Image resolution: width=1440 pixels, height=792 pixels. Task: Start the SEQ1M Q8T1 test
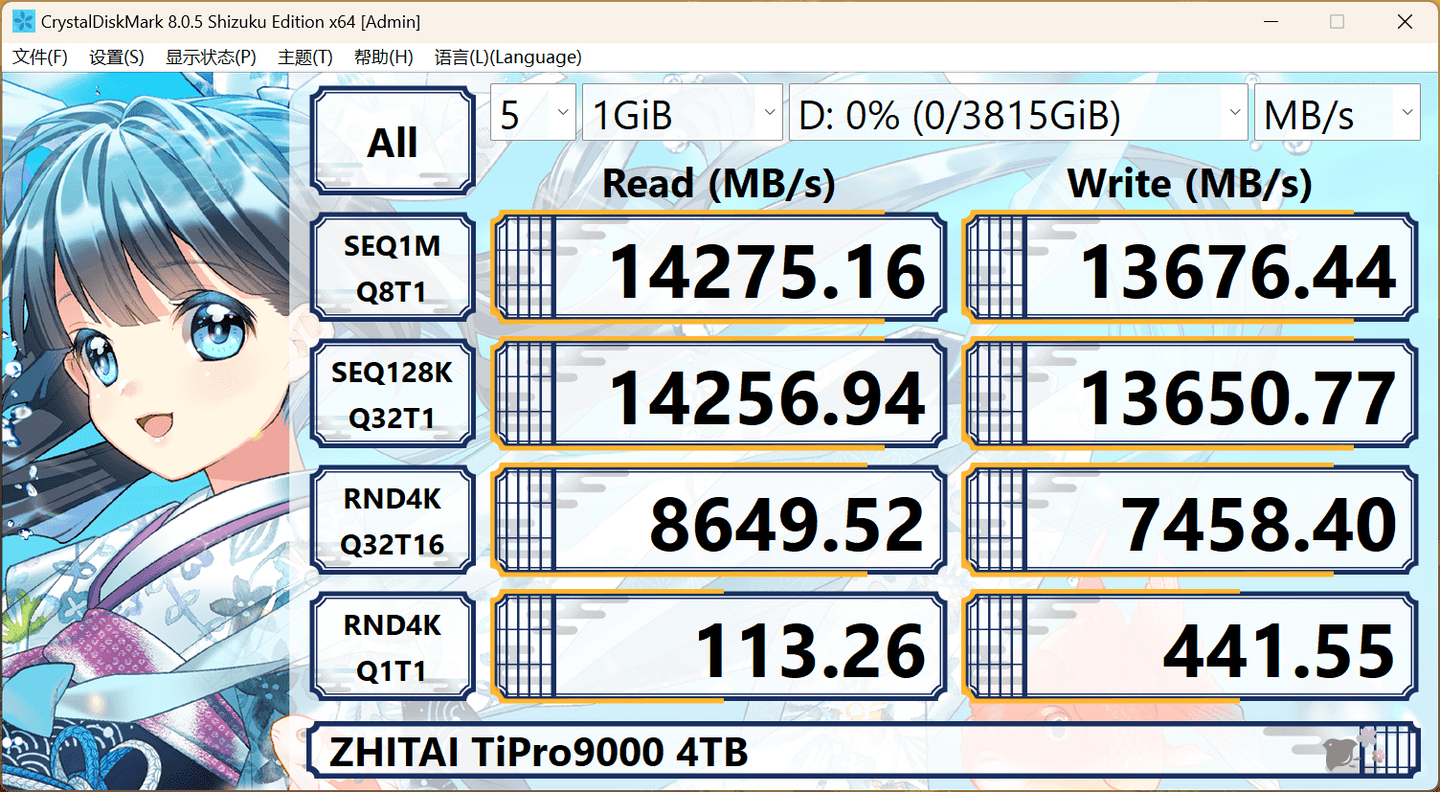pyautogui.click(x=392, y=267)
